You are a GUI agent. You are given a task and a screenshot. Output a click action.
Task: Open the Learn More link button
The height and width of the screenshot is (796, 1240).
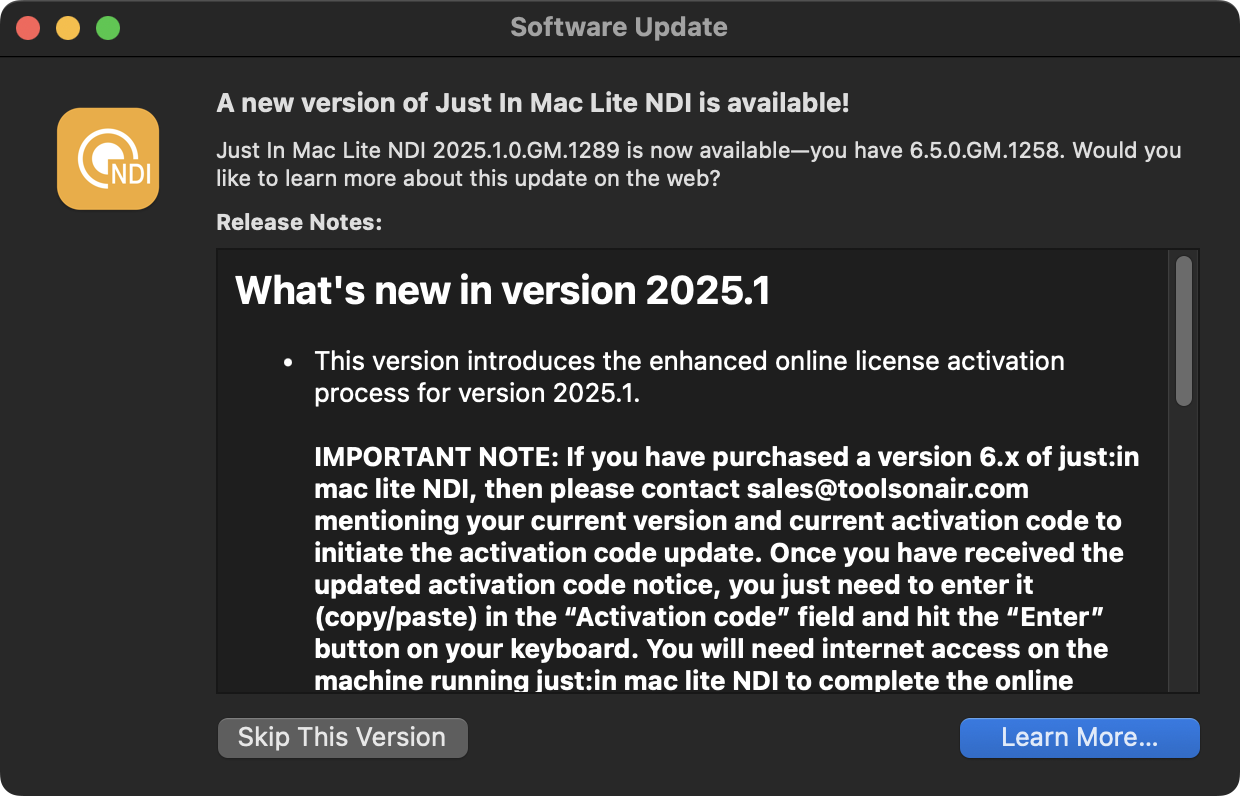(x=1079, y=738)
